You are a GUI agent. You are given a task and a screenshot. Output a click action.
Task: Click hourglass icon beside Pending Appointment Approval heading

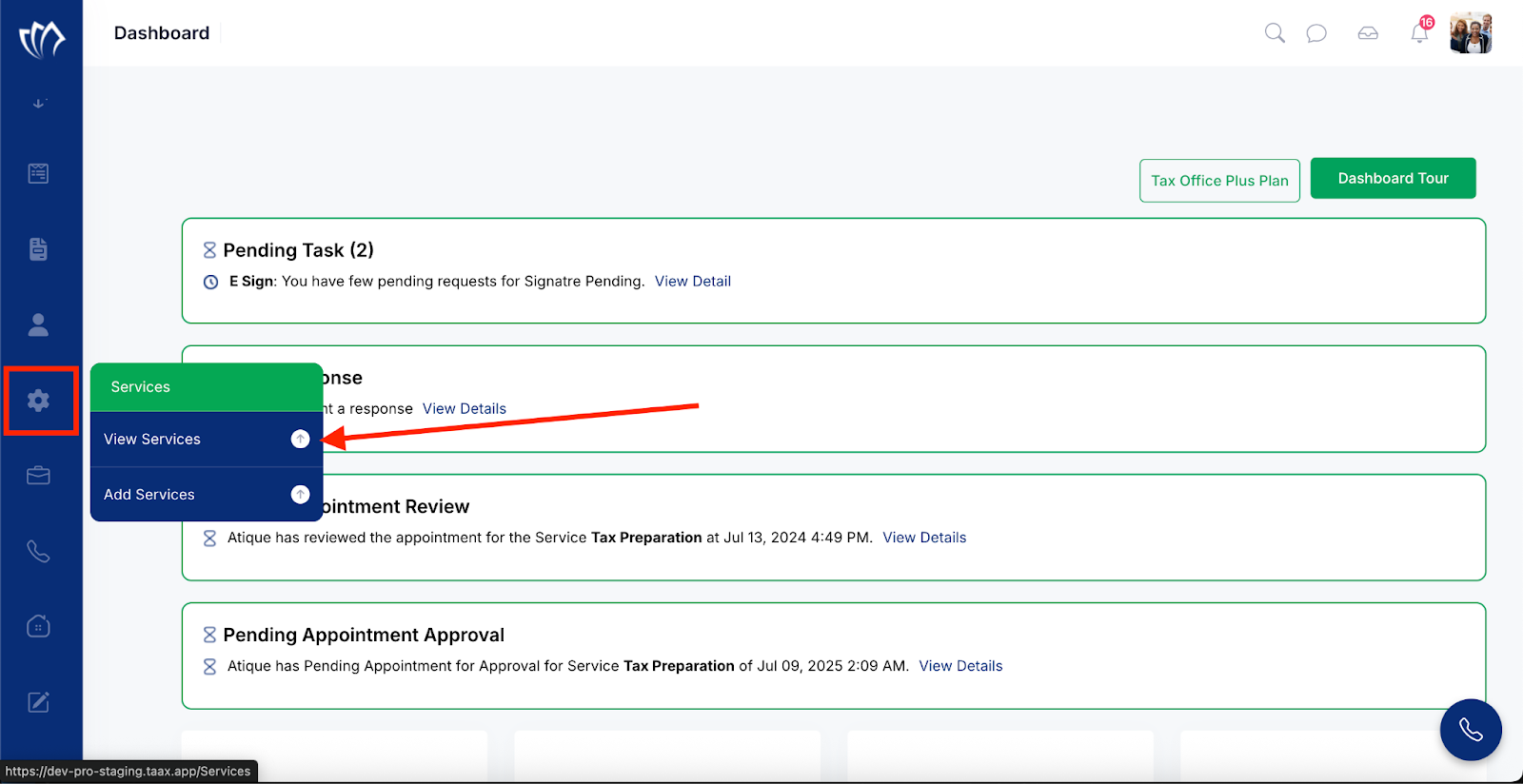(x=209, y=635)
